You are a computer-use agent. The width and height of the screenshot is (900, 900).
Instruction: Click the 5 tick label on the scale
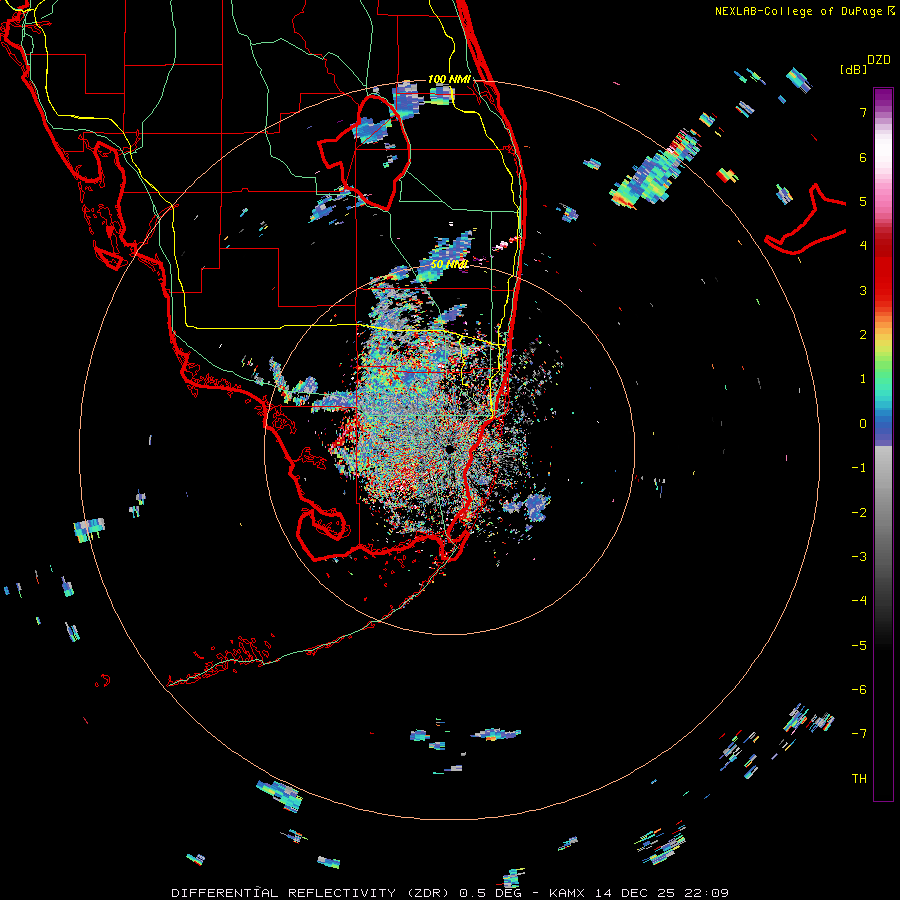pos(863,201)
